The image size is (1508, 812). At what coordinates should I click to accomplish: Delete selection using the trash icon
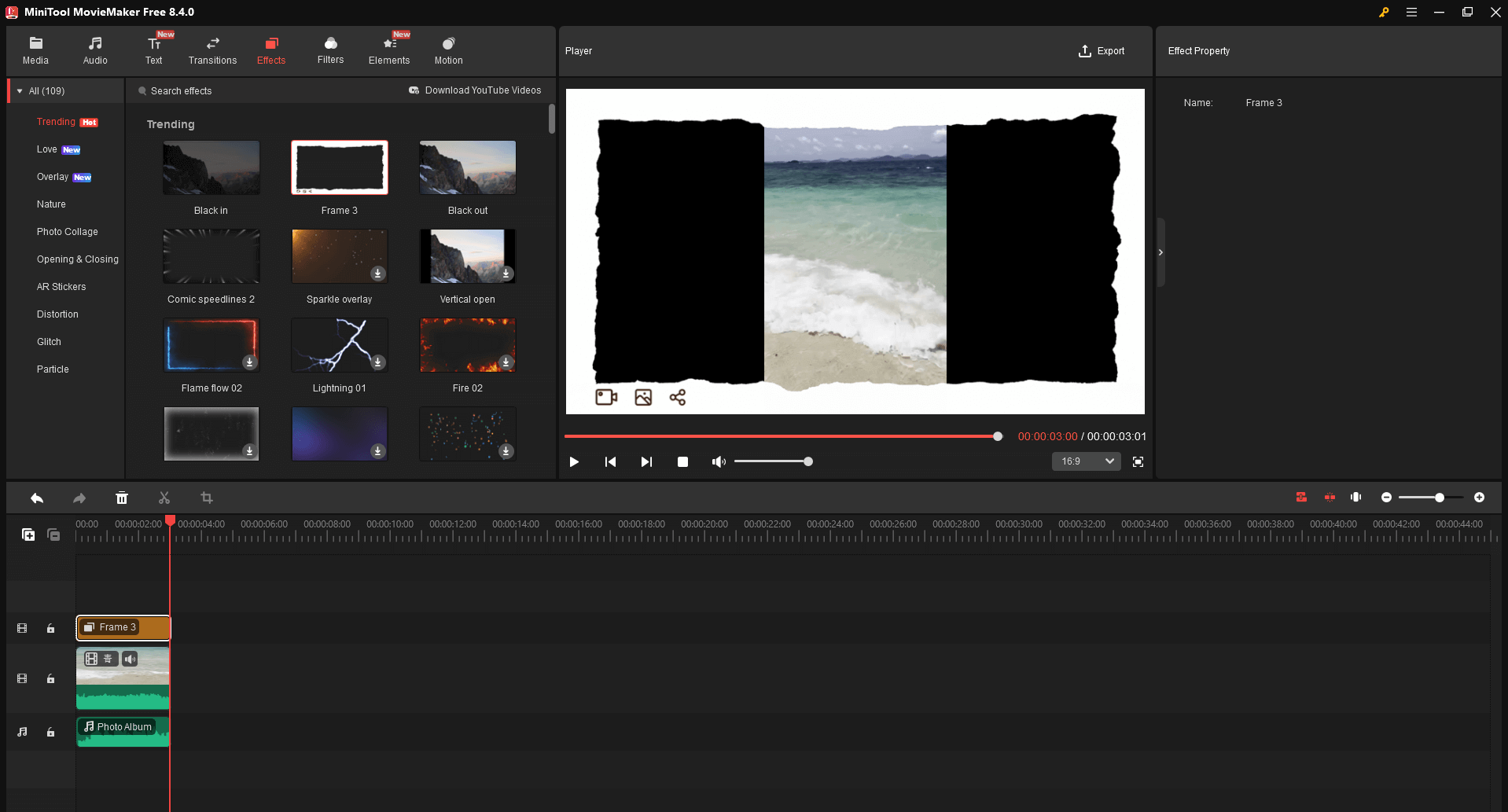pyautogui.click(x=122, y=498)
